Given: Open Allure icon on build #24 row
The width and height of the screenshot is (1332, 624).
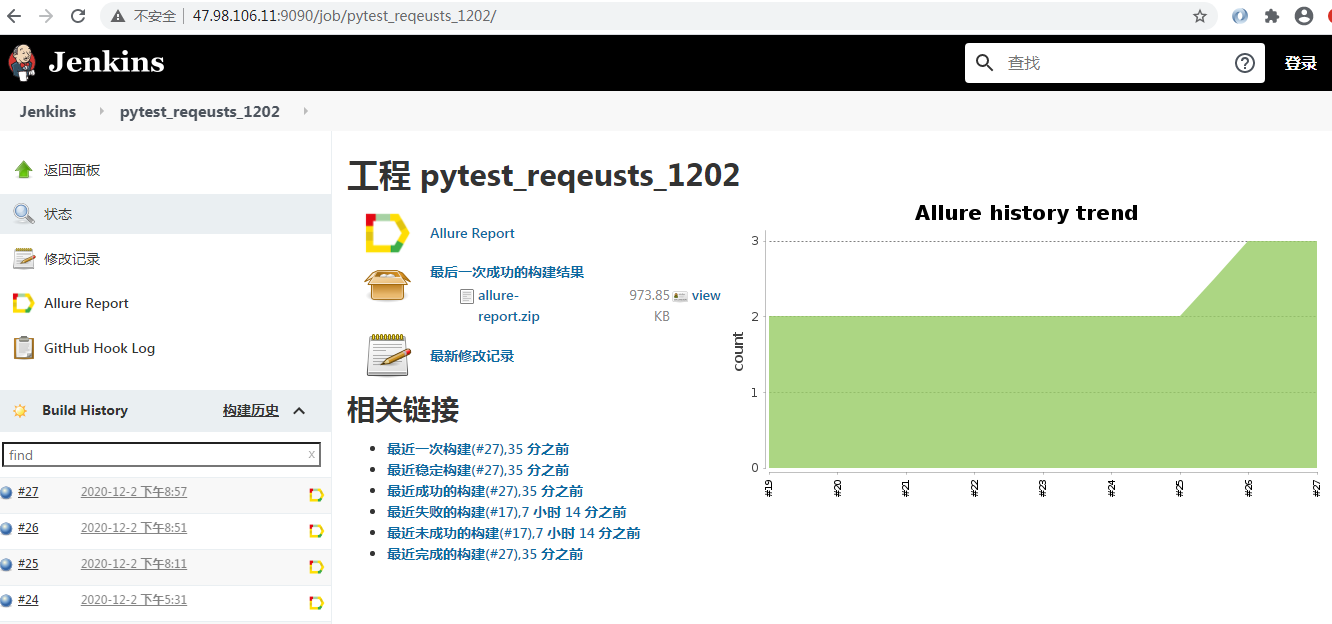Looking at the screenshot, I should (x=316, y=603).
